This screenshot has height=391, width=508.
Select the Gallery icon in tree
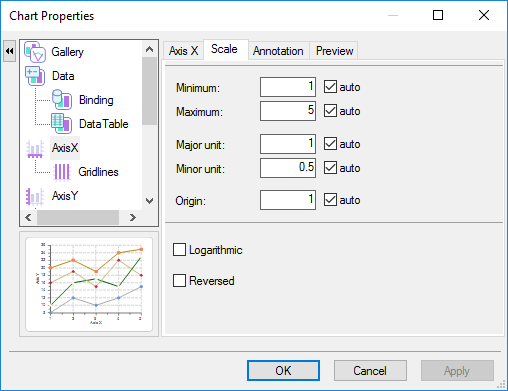point(35,52)
